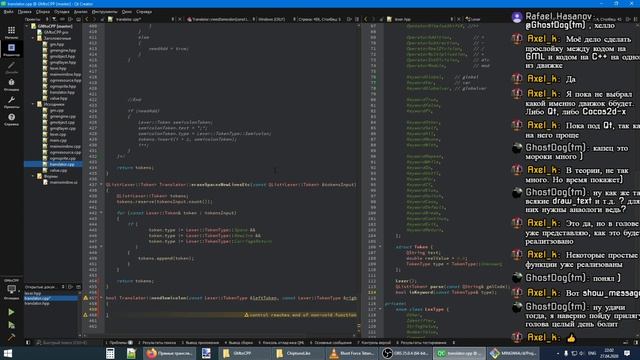Open the translator.cpp file selector dropdown
The width and height of the screenshot is (640, 360).
pos(141,19)
